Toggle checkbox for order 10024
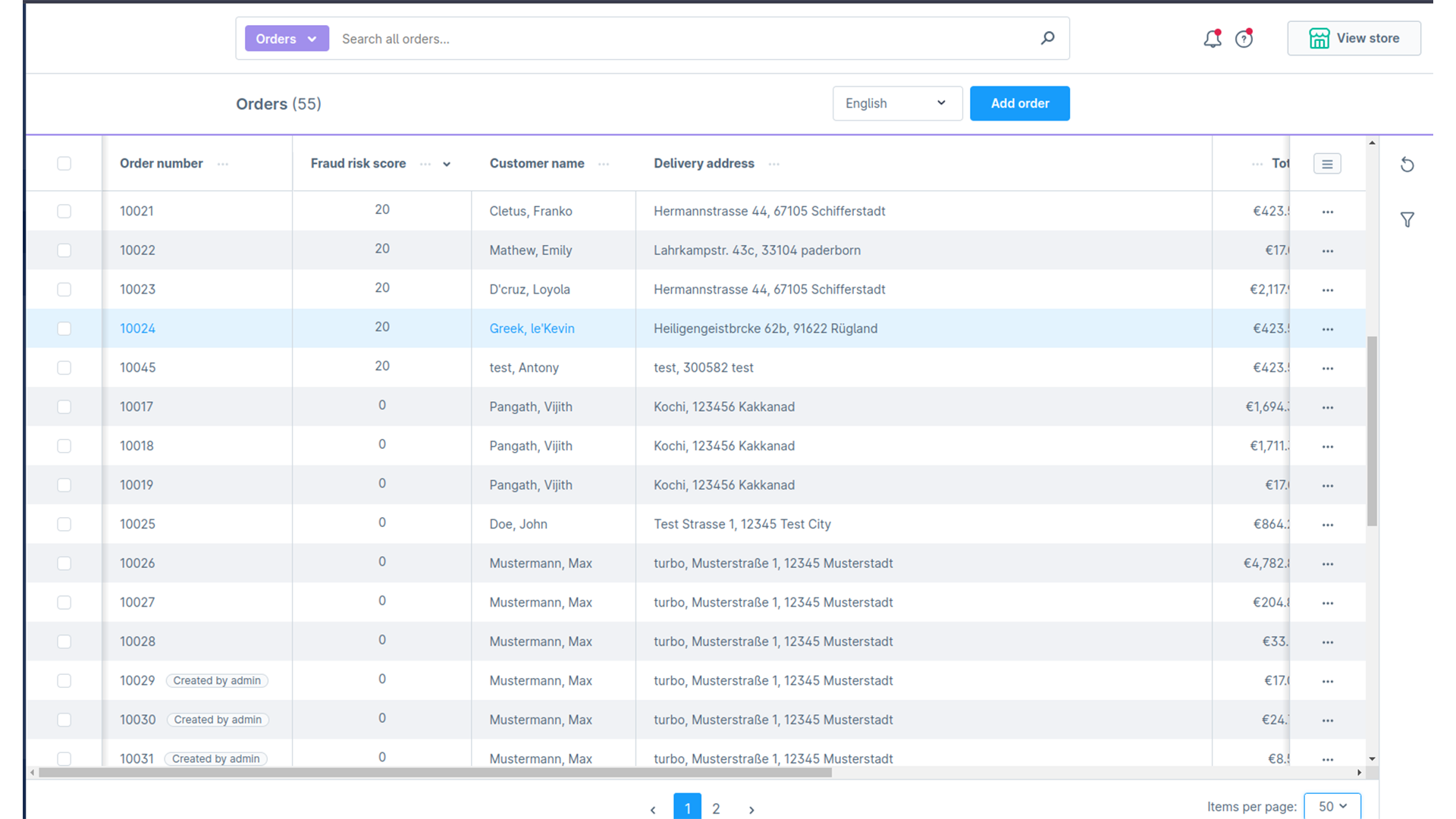The image size is (1456, 819). pyautogui.click(x=65, y=328)
